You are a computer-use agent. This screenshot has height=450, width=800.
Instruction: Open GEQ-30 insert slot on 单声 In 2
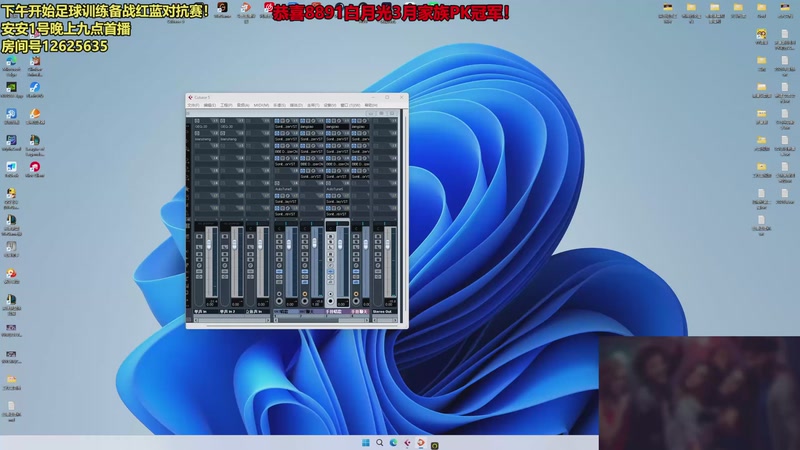(x=230, y=127)
